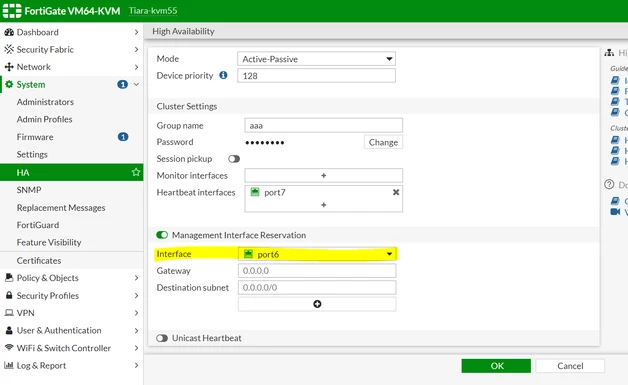628x385 pixels.
Task: Add another destination subnet entry
Action: [317, 304]
